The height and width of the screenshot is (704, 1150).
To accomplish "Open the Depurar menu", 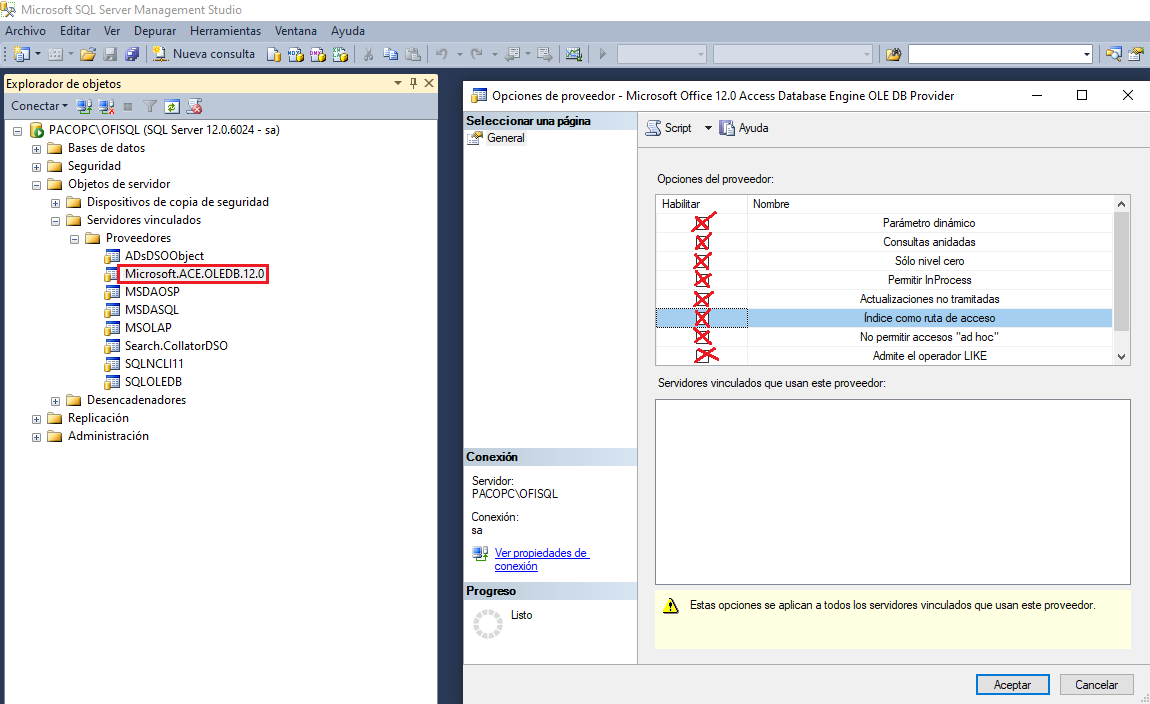I will (x=155, y=31).
